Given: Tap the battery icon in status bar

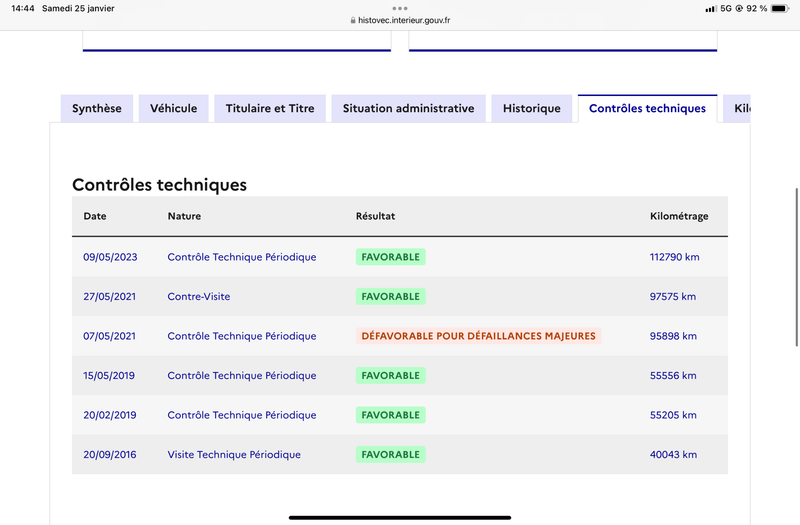Looking at the screenshot, I should [780, 9].
